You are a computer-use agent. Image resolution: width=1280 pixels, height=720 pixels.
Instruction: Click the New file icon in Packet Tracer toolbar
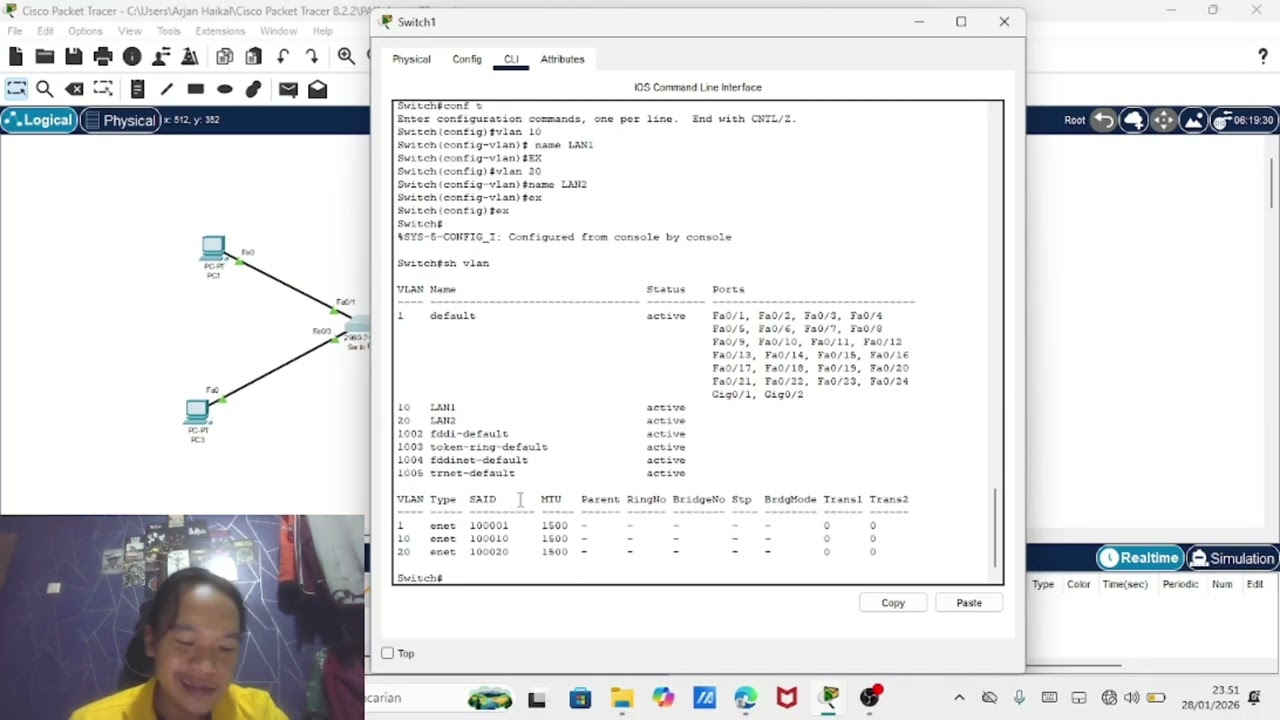[16, 57]
